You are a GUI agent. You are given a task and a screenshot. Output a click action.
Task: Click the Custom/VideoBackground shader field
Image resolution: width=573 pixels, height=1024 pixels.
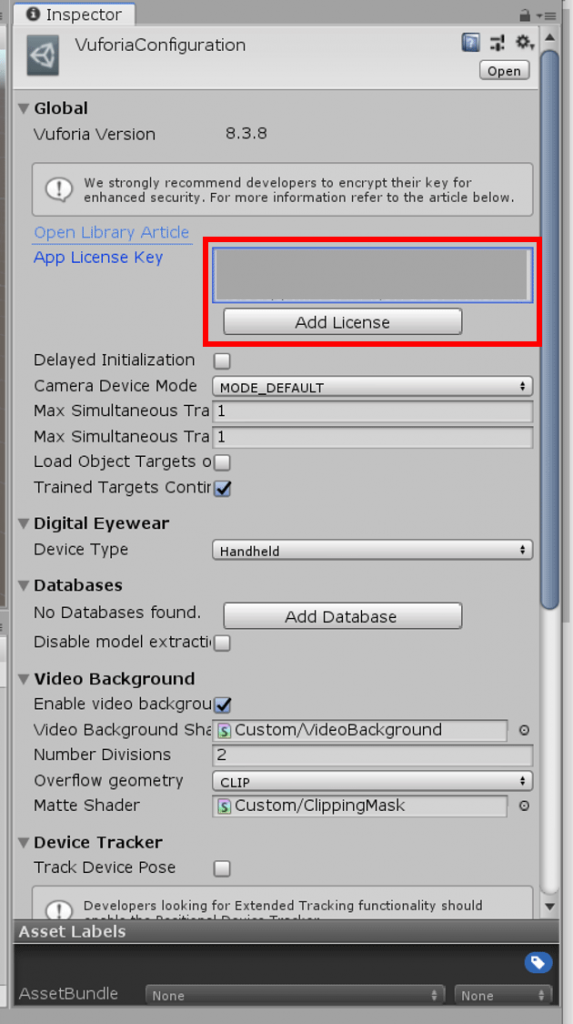(x=360, y=730)
